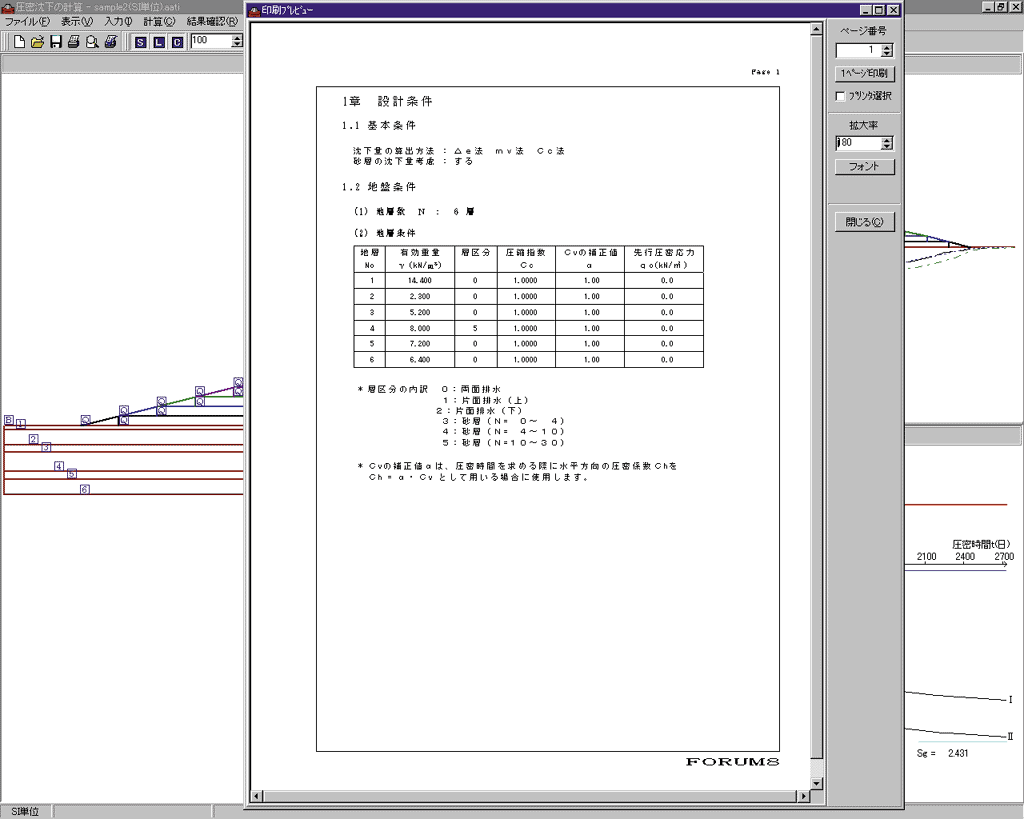Save with the floppy disk icon
The height and width of the screenshot is (819, 1024).
[56, 41]
